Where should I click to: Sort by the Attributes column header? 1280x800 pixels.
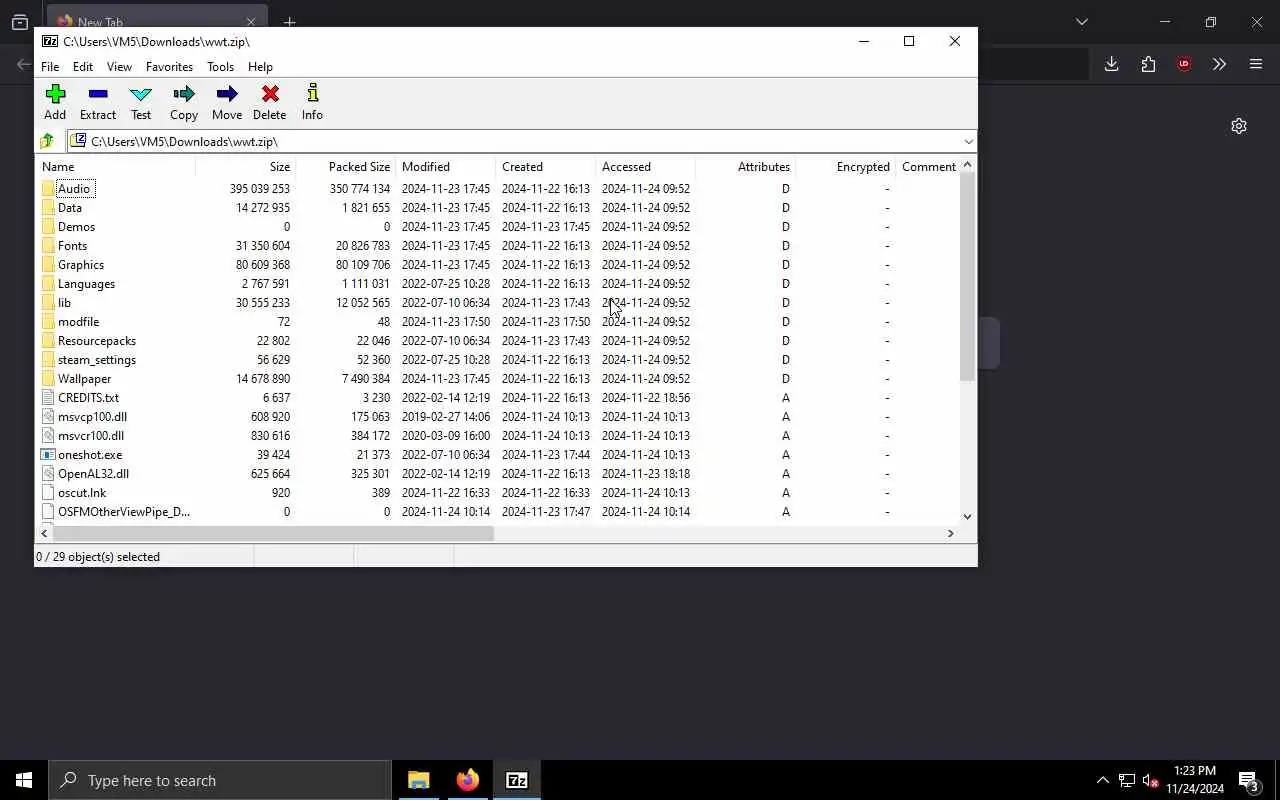[x=745, y=167]
